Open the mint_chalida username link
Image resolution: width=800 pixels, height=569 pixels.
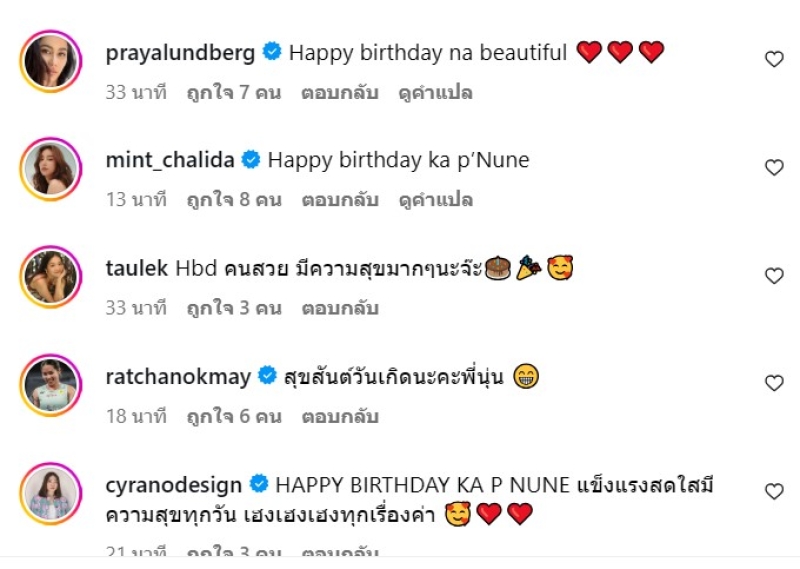tap(170, 160)
